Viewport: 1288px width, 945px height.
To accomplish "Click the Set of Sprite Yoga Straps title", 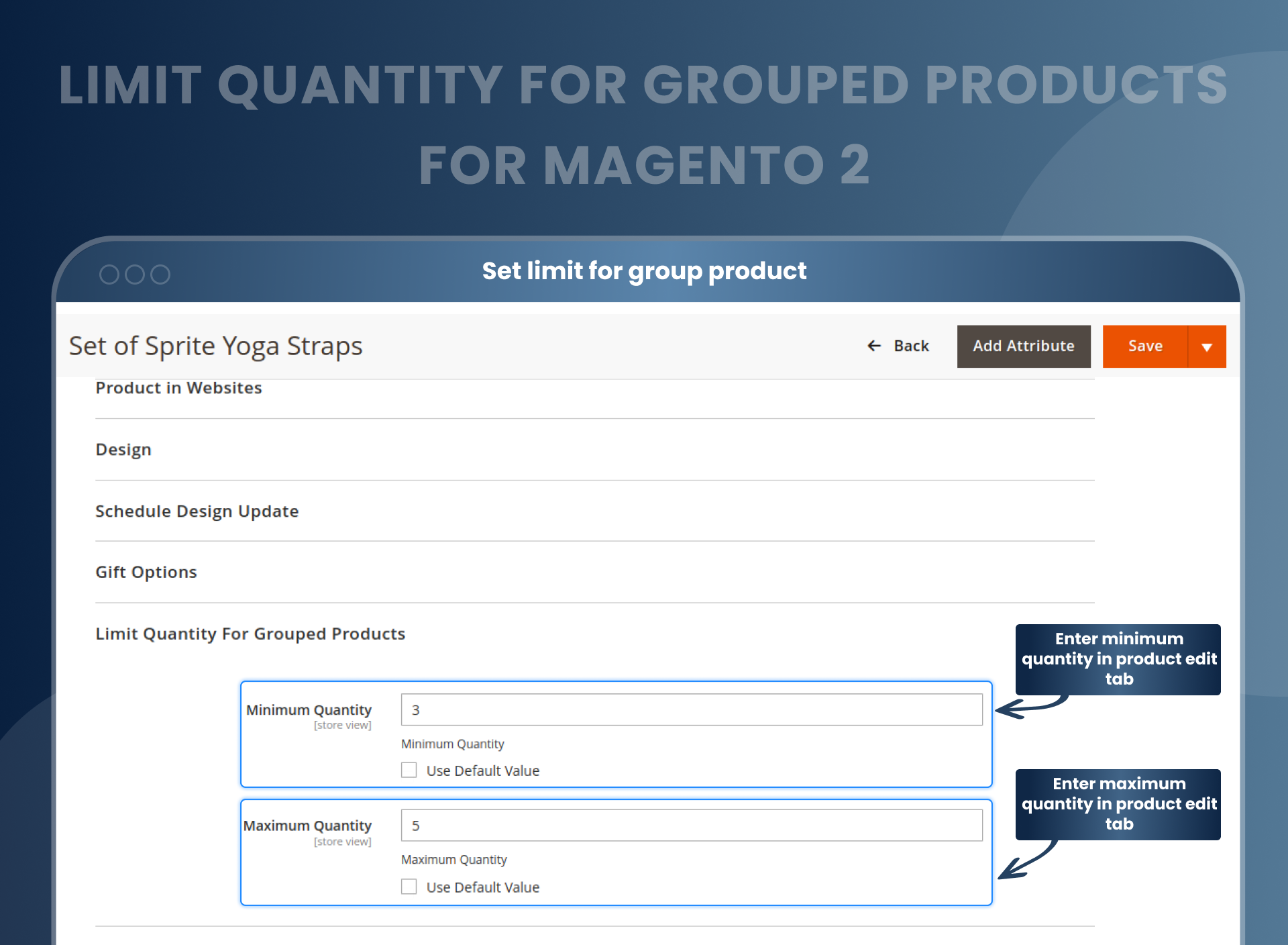I will pos(215,346).
